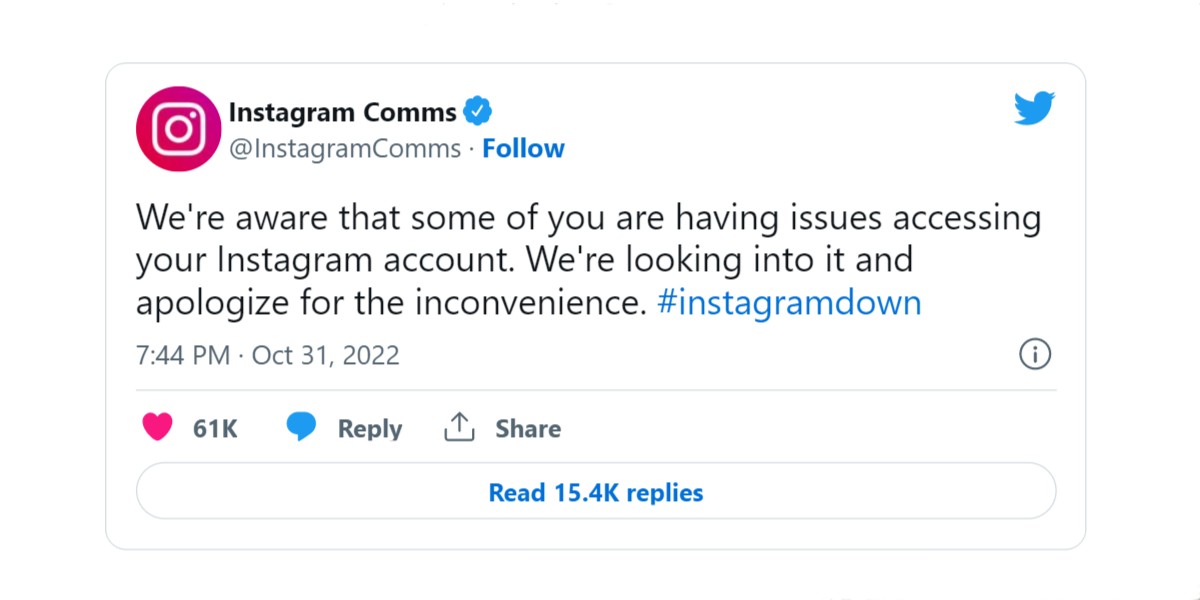Click the Oct 31, 2022 timestamp
Screen dimensions: 1200x600
tap(325, 354)
